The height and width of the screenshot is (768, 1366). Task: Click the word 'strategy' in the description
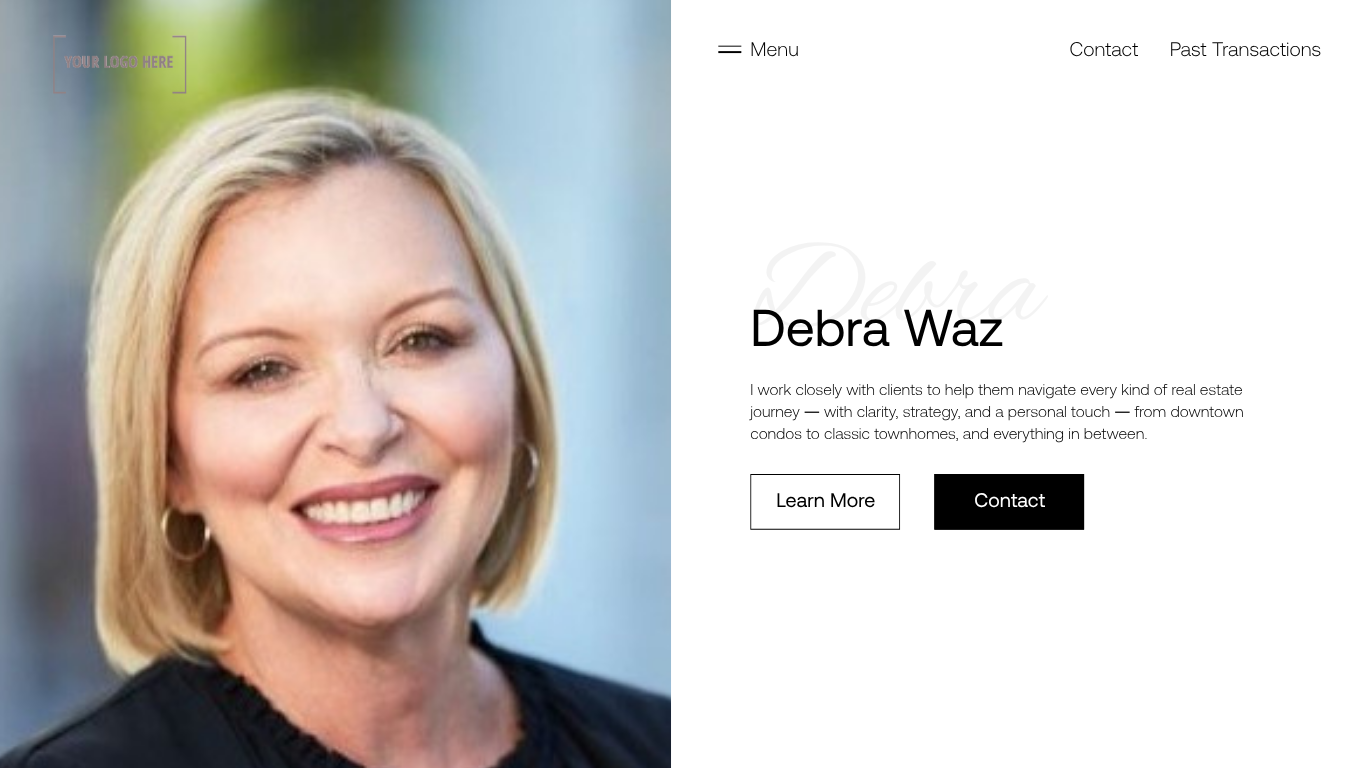coord(930,412)
